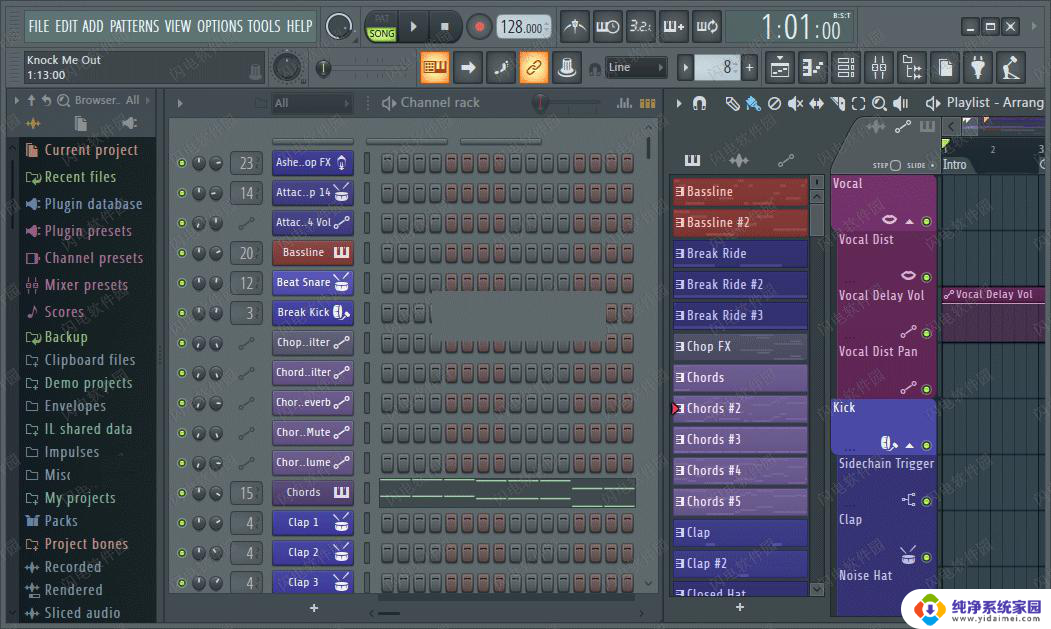Select the playlist Delete tool
The height and width of the screenshot is (629, 1051).
774,103
